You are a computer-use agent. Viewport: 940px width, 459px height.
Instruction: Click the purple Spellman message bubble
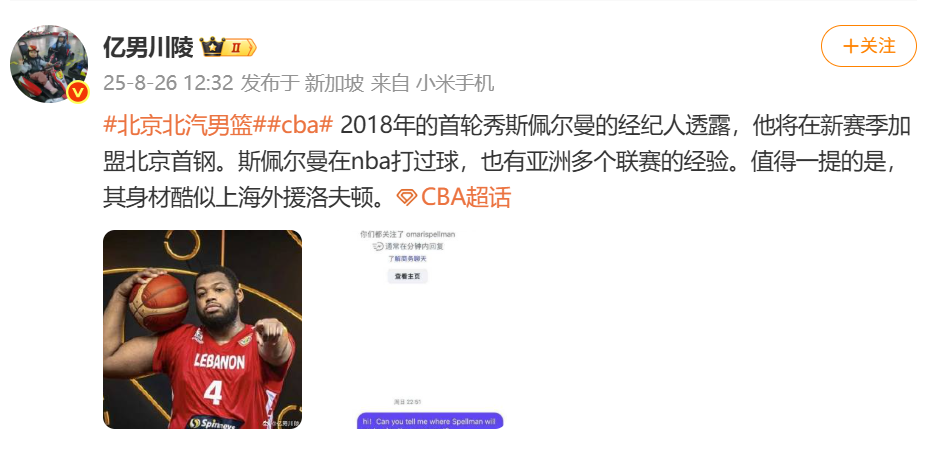point(430,421)
